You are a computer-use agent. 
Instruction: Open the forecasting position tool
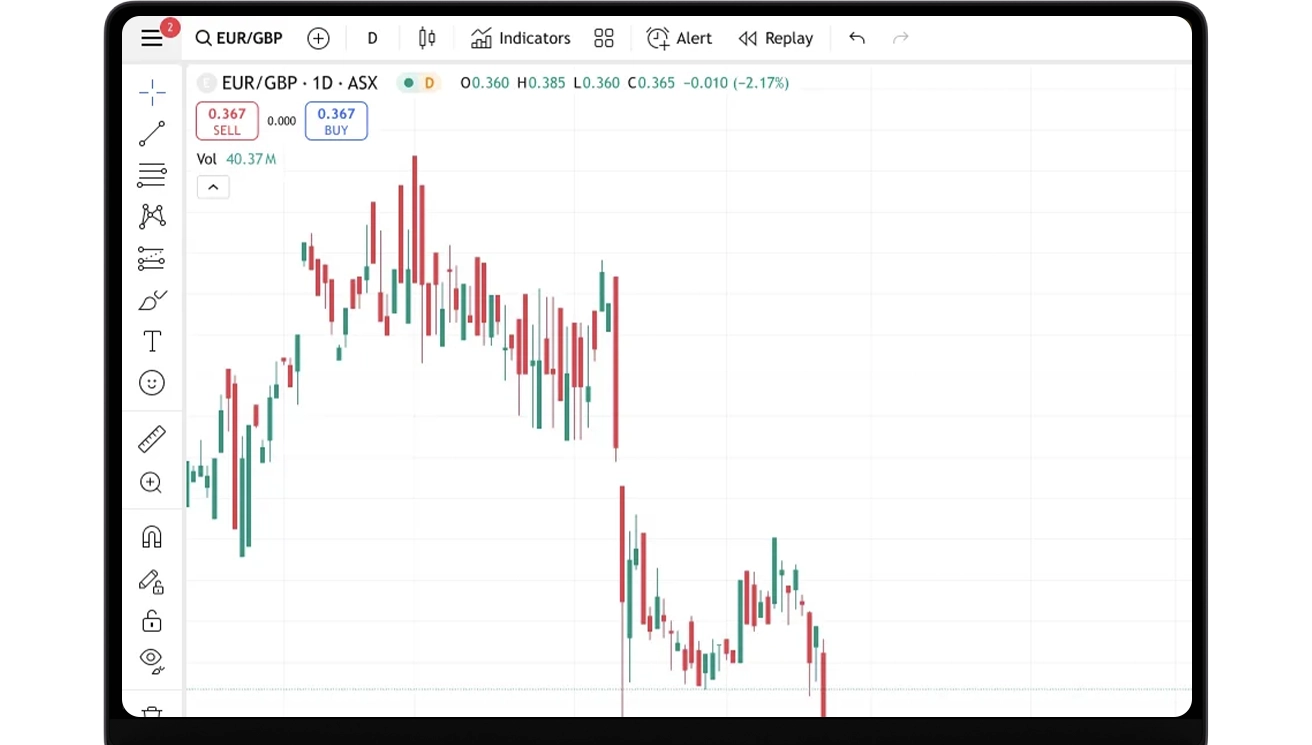tap(152, 258)
